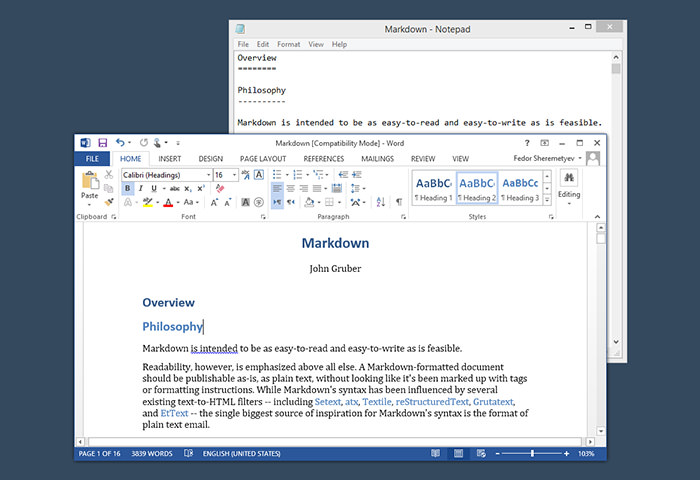Switch to the REVIEW ribbon tab
This screenshot has width=700, height=480.
point(423,159)
